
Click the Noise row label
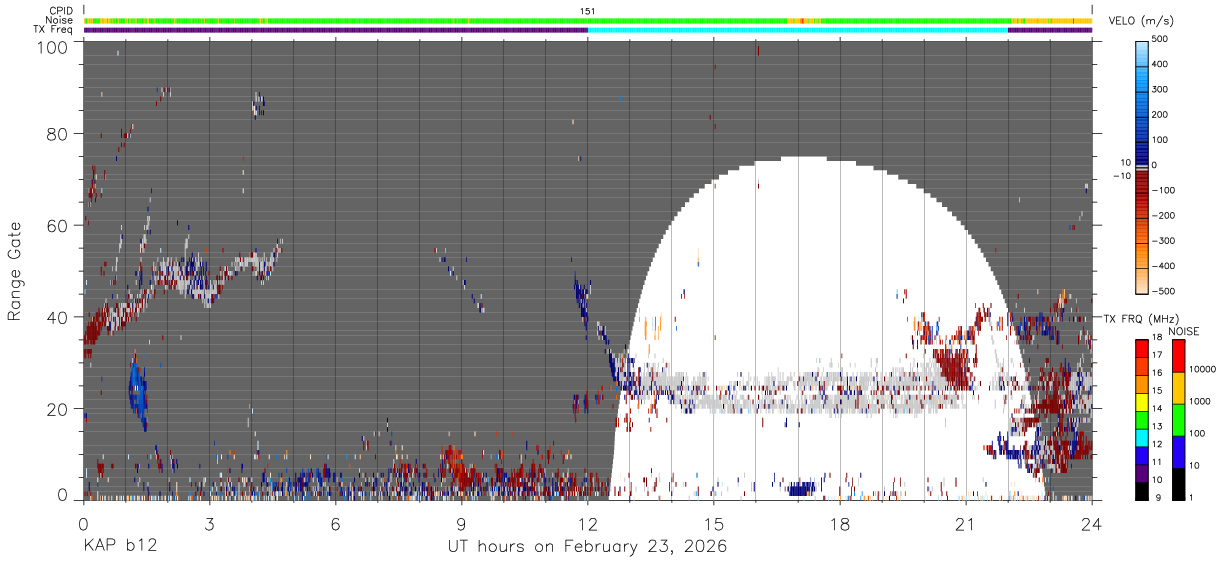click(x=60, y=20)
